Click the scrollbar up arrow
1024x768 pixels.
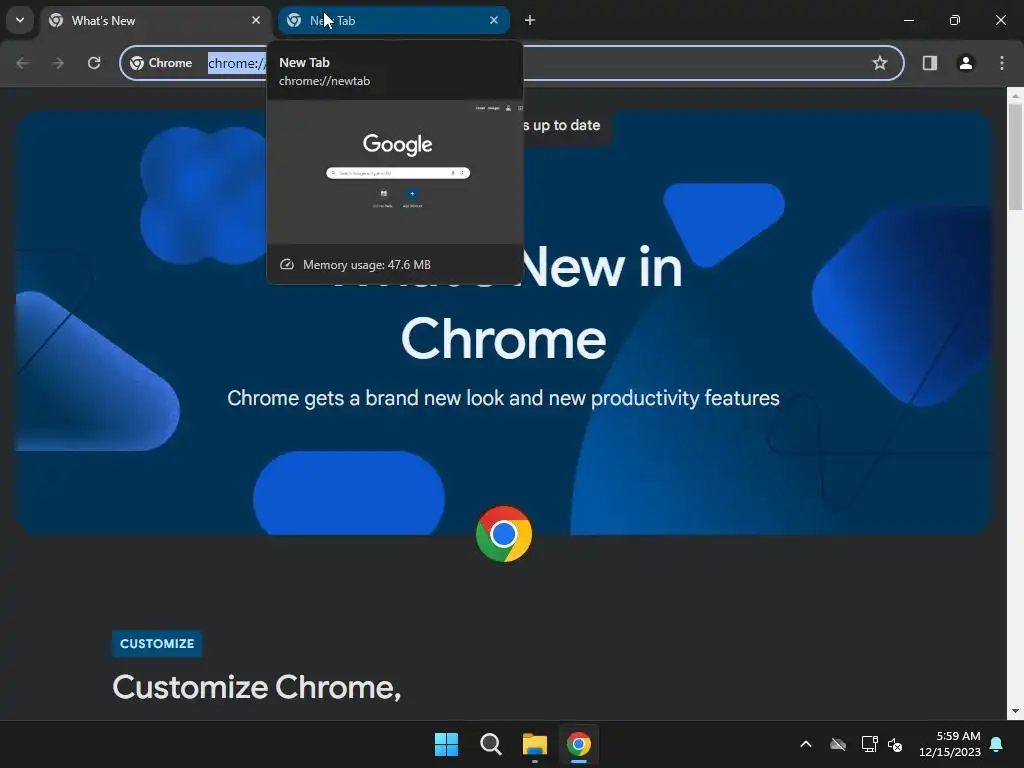[1015, 95]
